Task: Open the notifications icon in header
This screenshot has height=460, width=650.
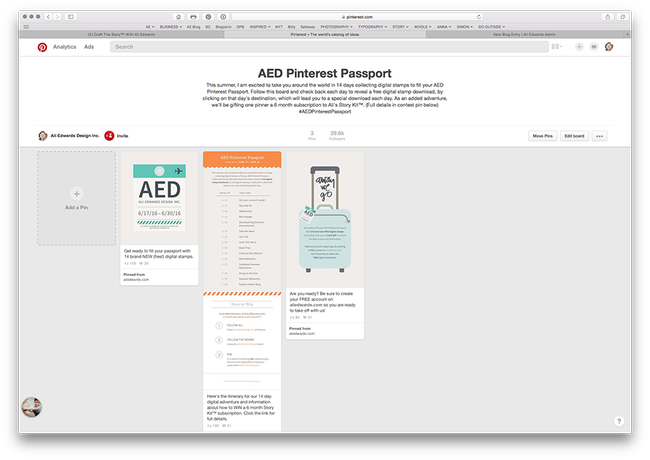Action: [593, 47]
